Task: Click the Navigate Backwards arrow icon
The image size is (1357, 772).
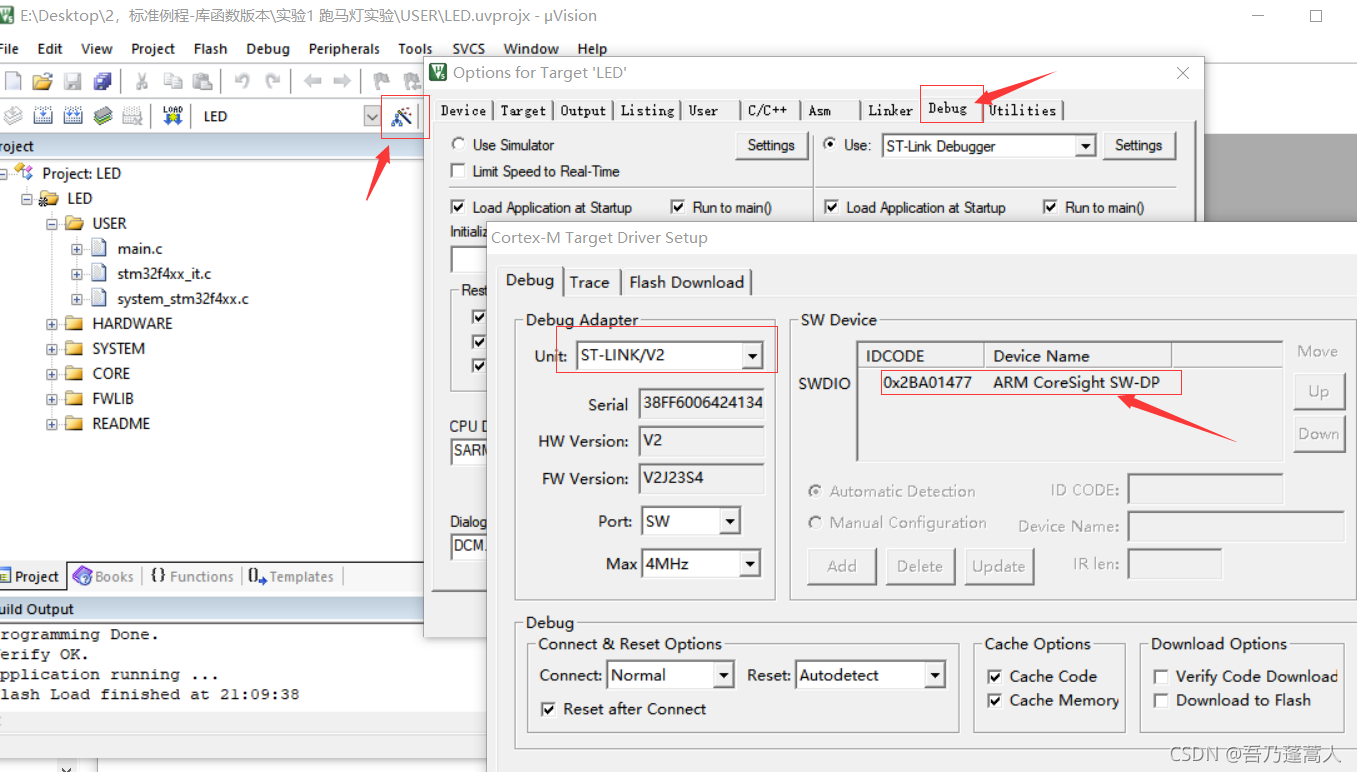Action: (x=312, y=81)
